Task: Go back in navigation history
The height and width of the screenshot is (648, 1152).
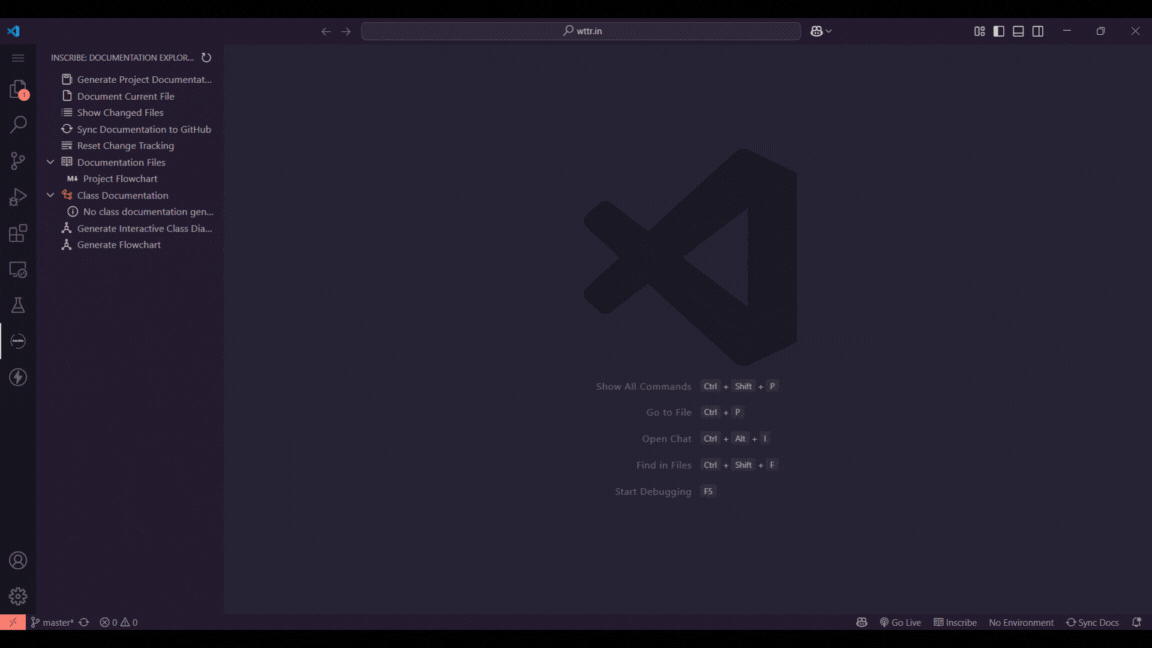Action: coord(326,31)
